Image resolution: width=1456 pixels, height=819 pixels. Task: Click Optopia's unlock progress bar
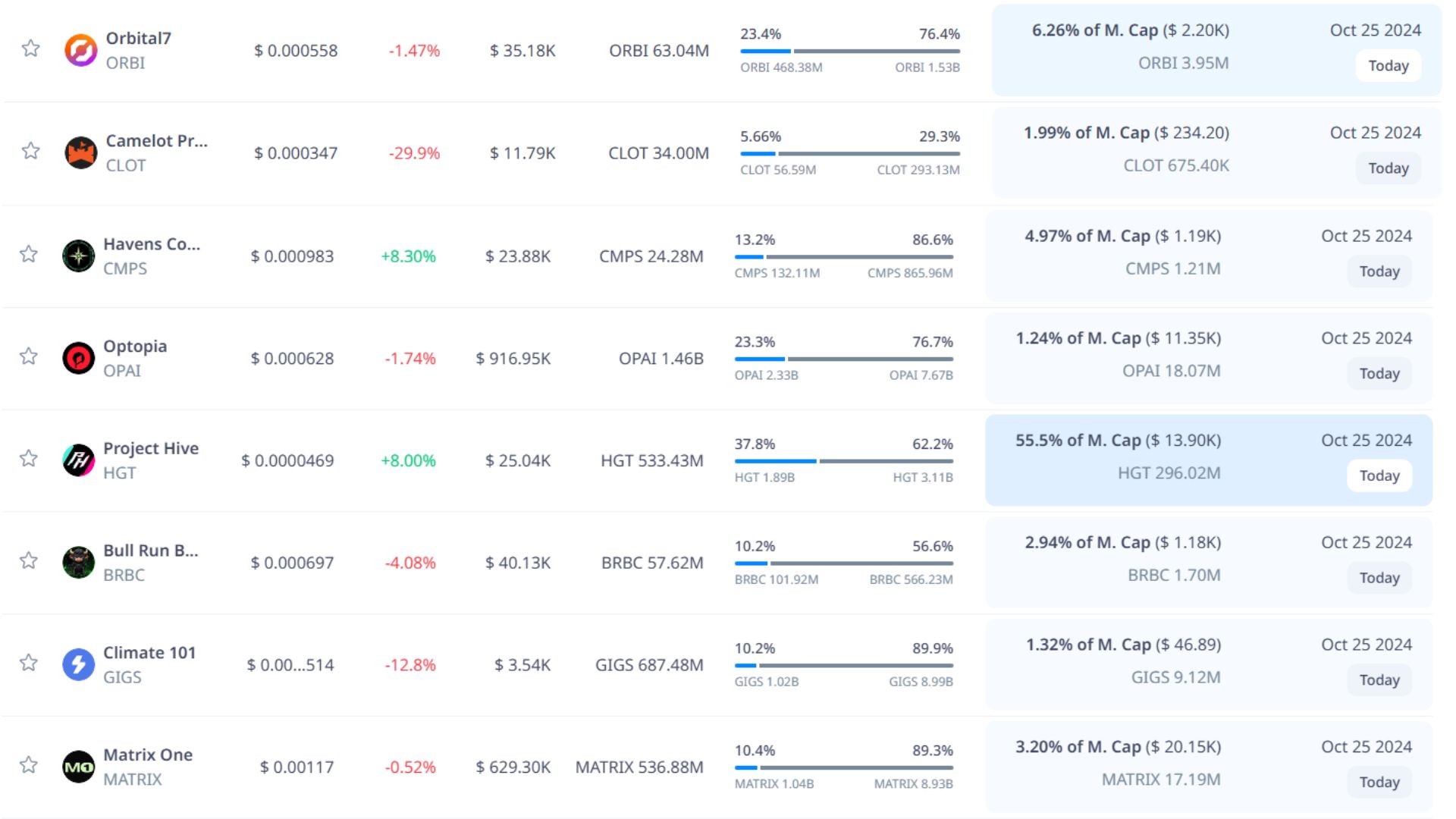tap(843, 359)
